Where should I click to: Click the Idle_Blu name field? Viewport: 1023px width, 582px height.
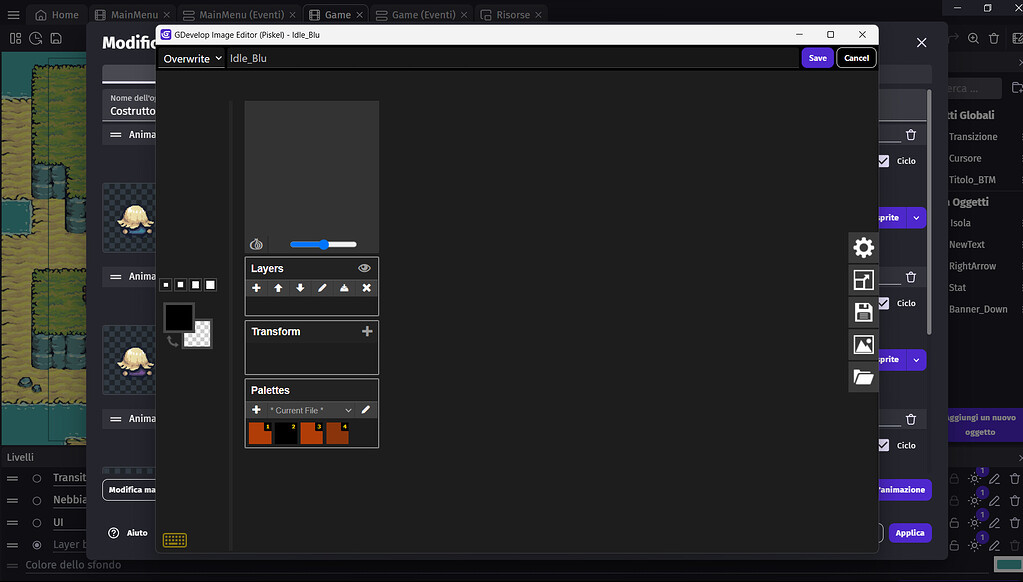point(512,58)
